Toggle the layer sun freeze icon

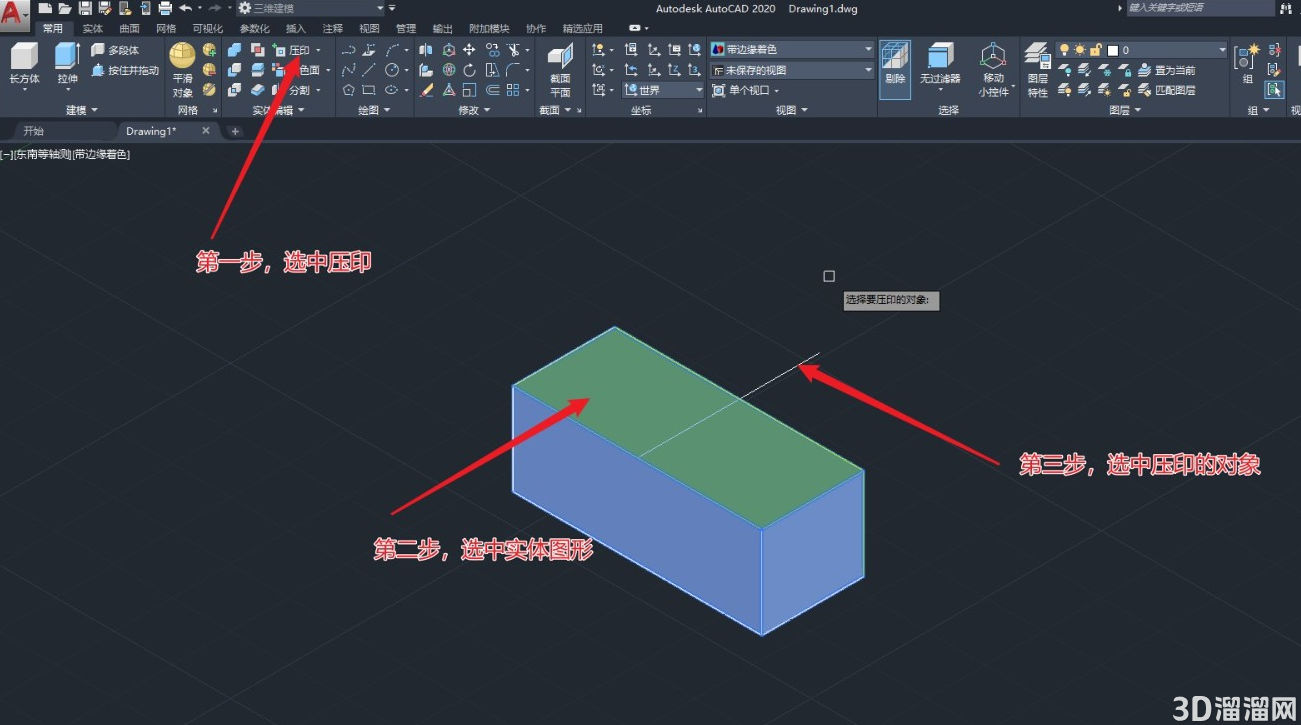click(1080, 50)
